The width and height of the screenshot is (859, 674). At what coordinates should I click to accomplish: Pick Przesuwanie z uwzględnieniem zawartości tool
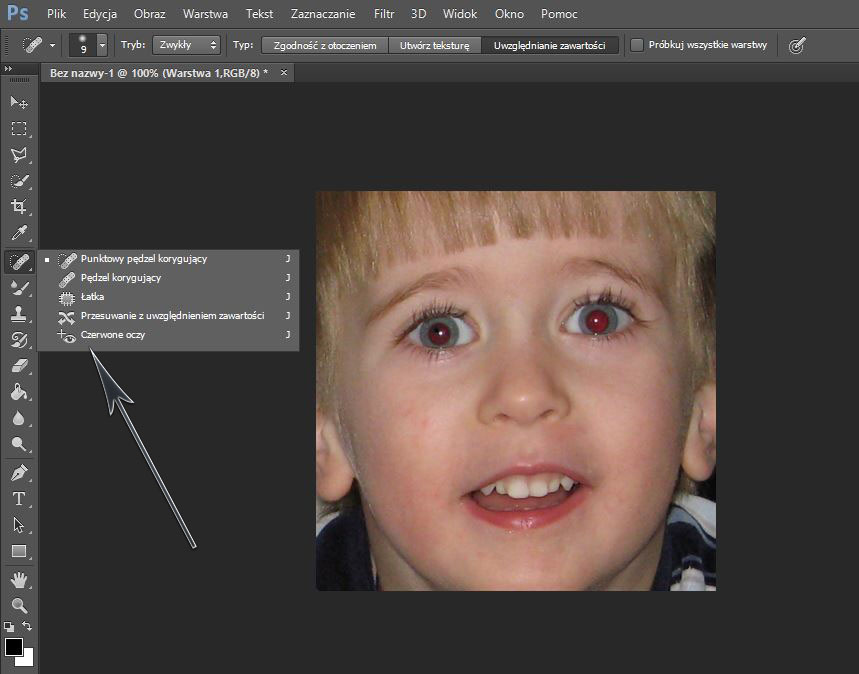tap(168, 316)
